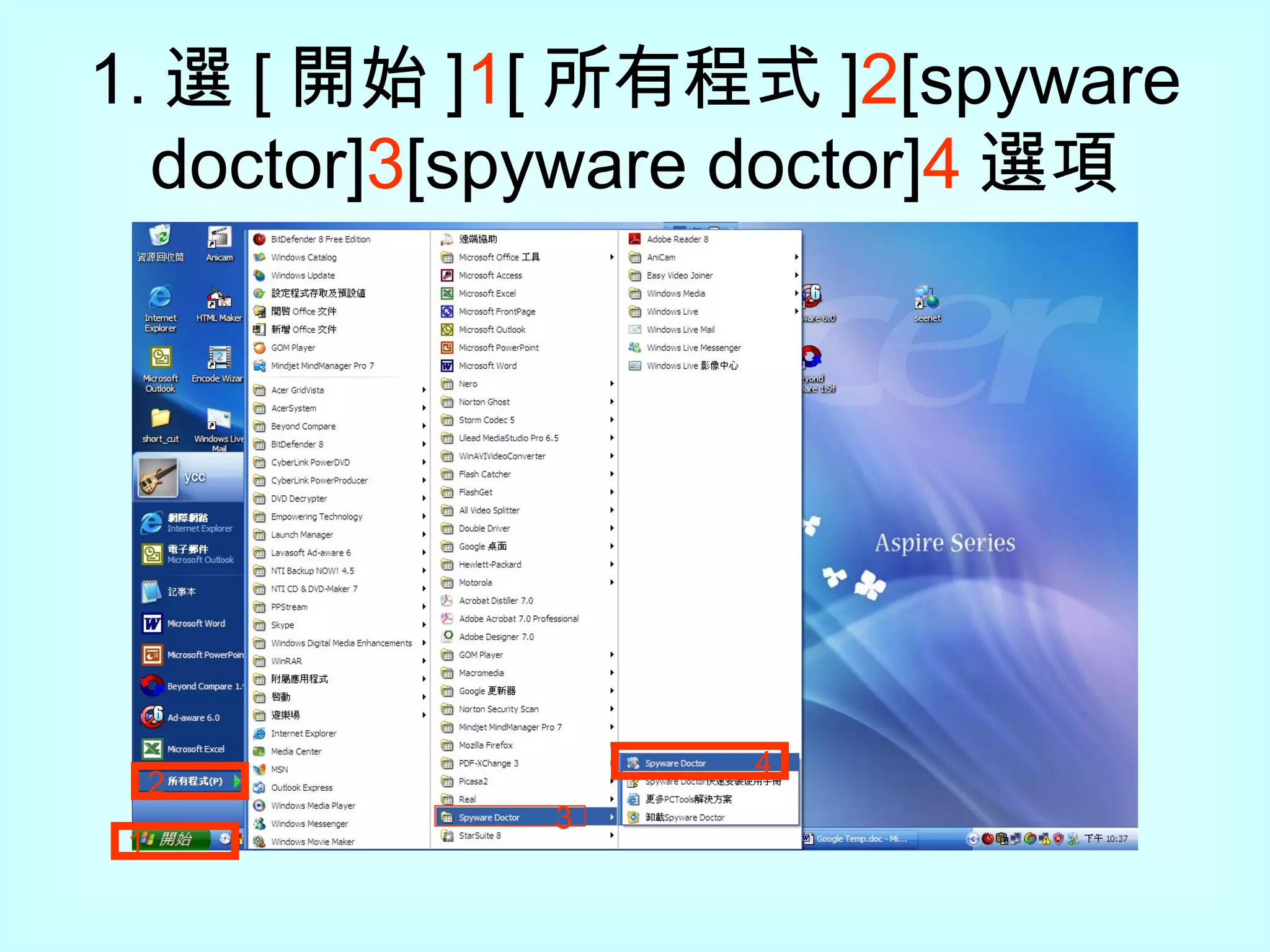Open the All Programs (所有程式) menu
Viewport: 1270px width, 952px height.
pos(190,781)
